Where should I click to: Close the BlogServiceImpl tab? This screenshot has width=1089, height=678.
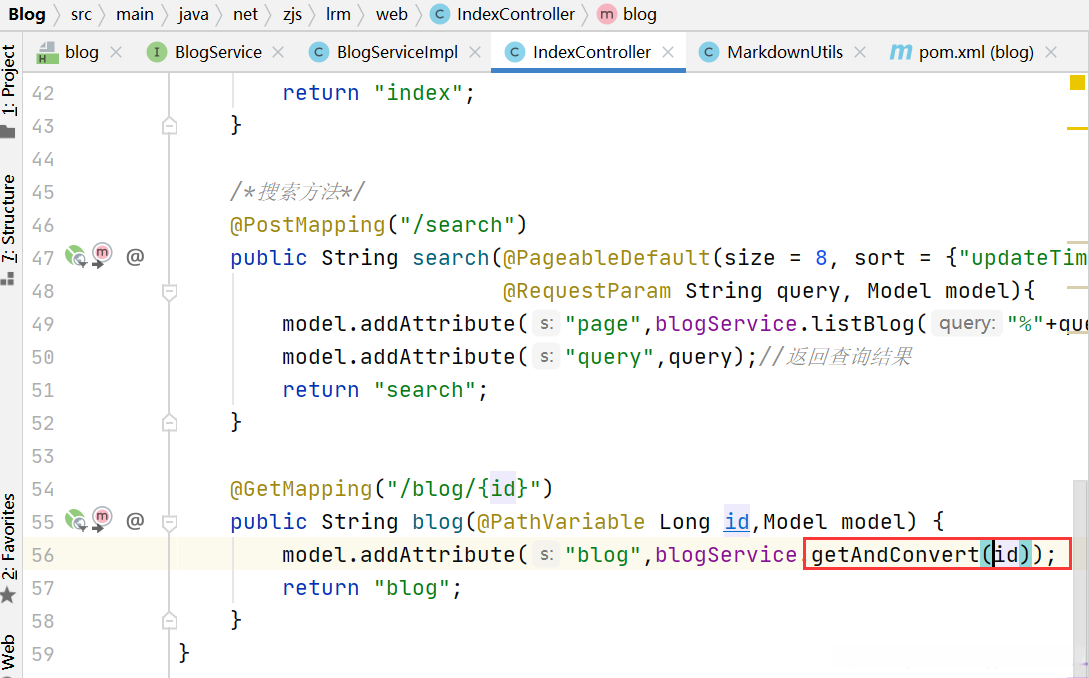click(x=475, y=52)
